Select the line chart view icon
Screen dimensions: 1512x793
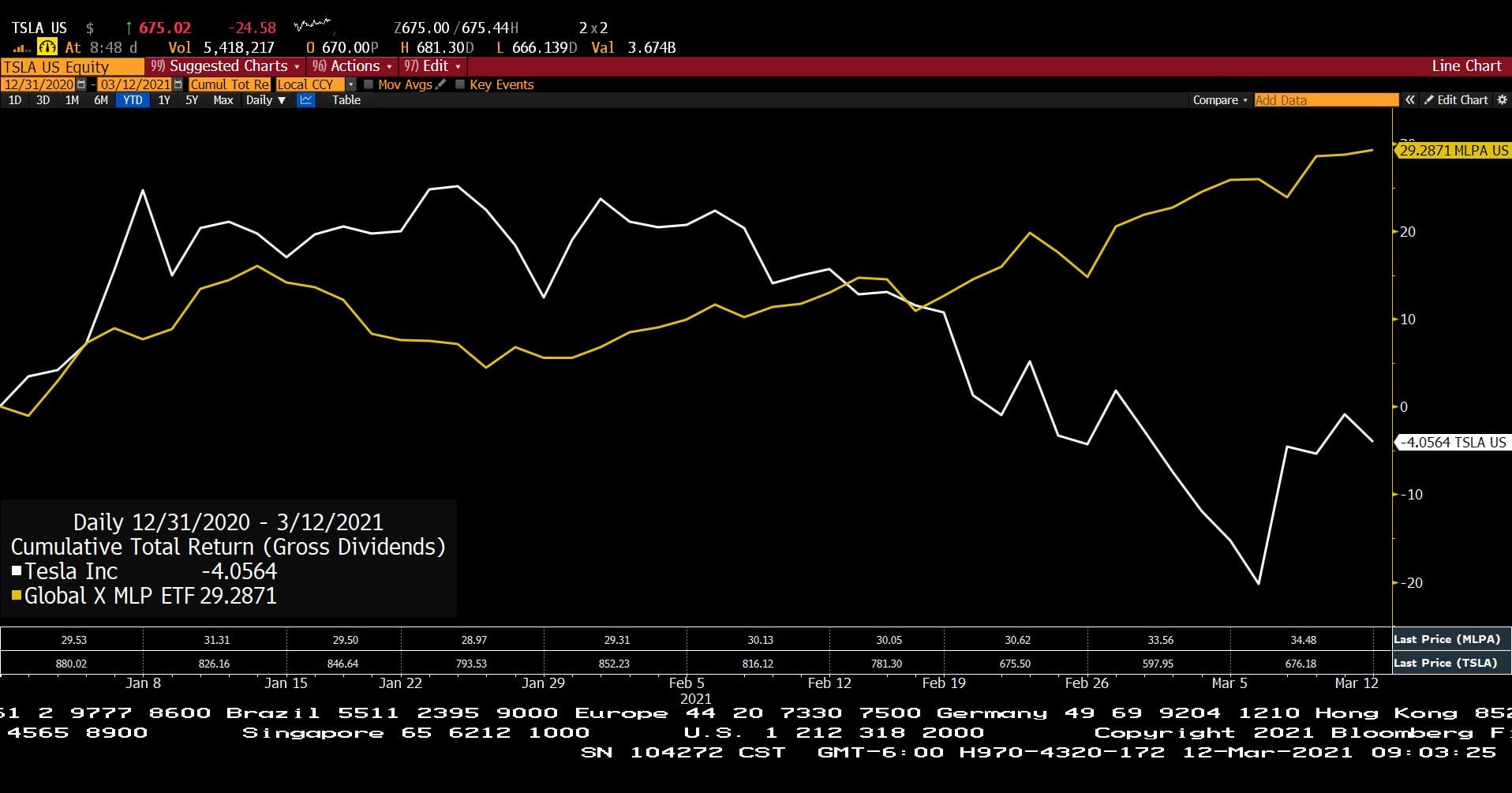pyautogui.click(x=306, y=100)
